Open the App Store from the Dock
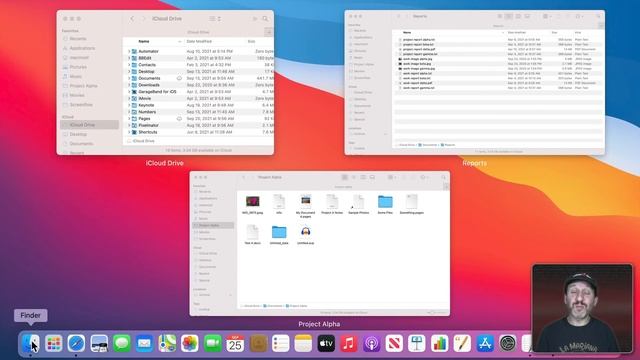 coord(485,343)
